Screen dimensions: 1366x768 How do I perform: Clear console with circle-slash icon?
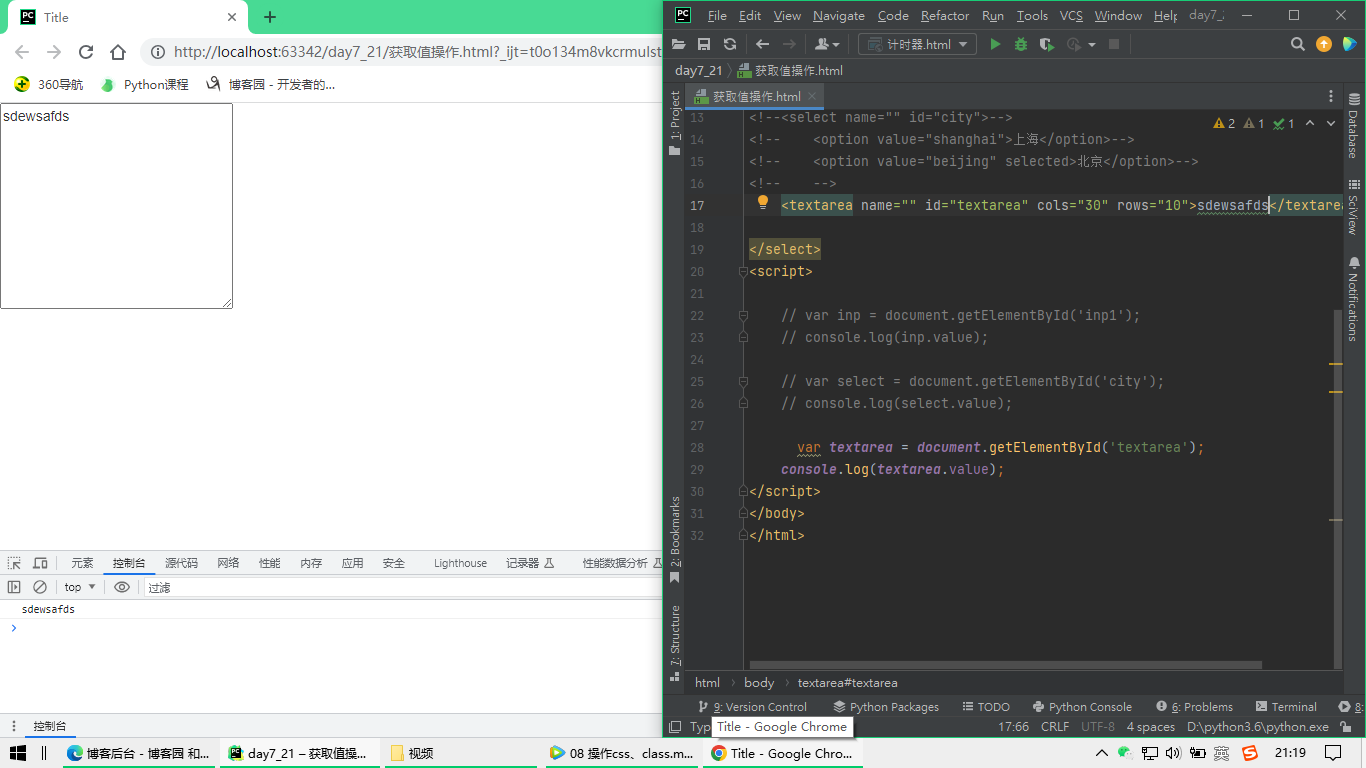tap(40, 587)
